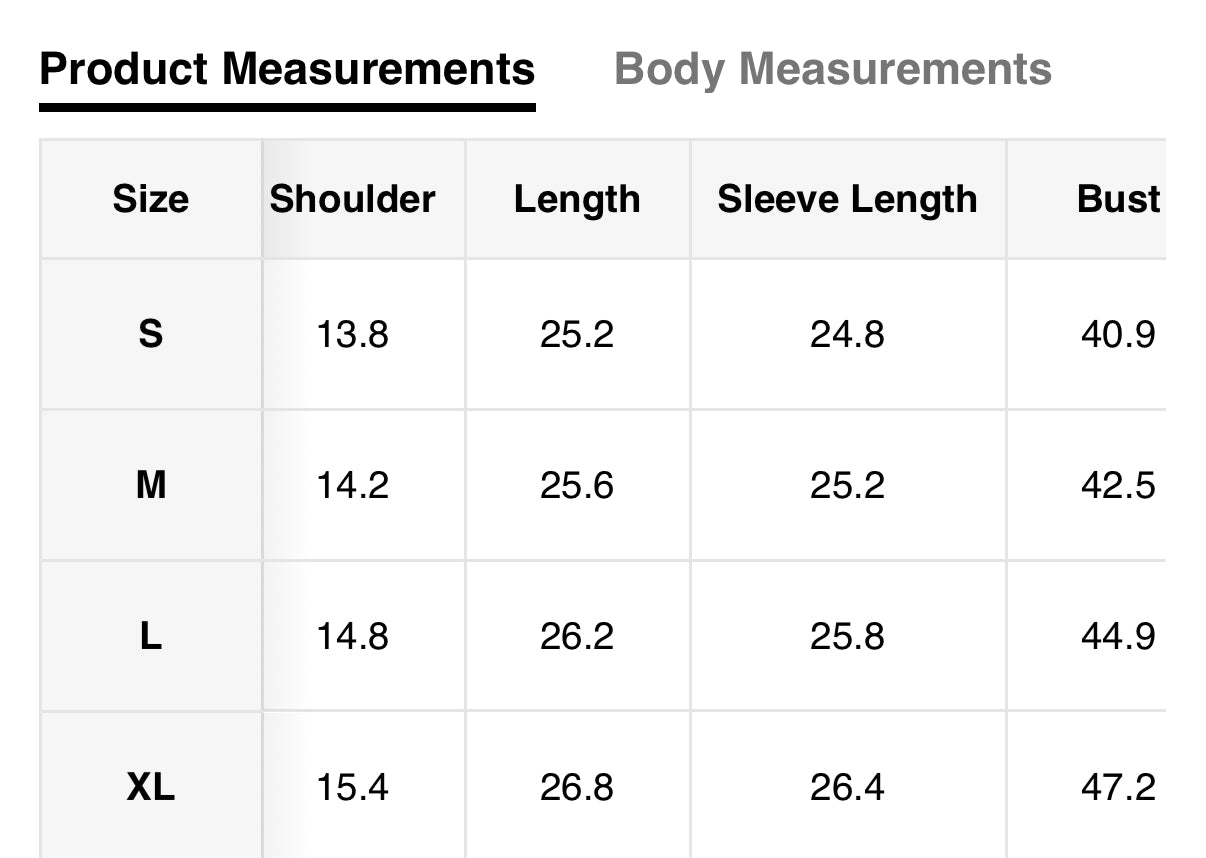Click the Size column header
1206x858 pixels.
(x=150, y=199)
